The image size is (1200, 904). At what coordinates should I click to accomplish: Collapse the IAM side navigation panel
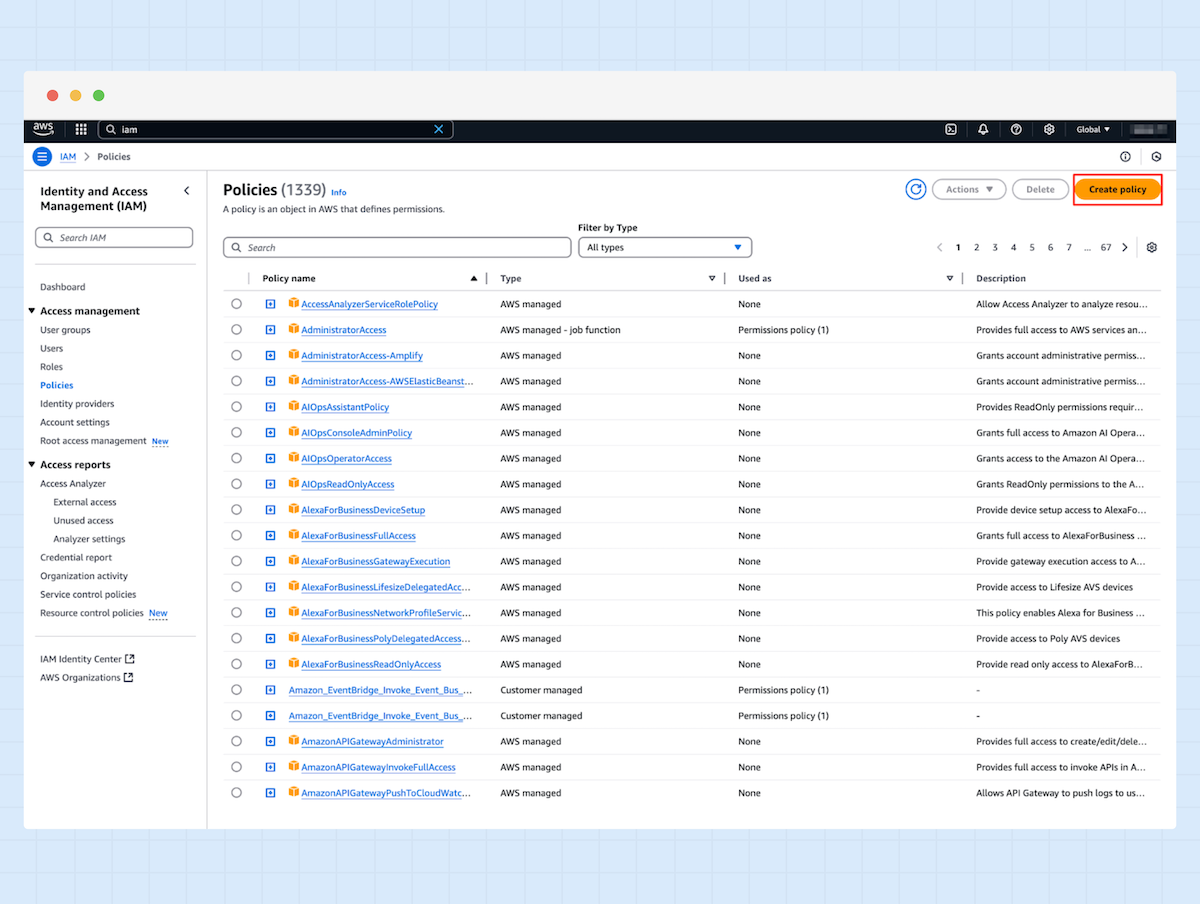(x=186, y=191)
